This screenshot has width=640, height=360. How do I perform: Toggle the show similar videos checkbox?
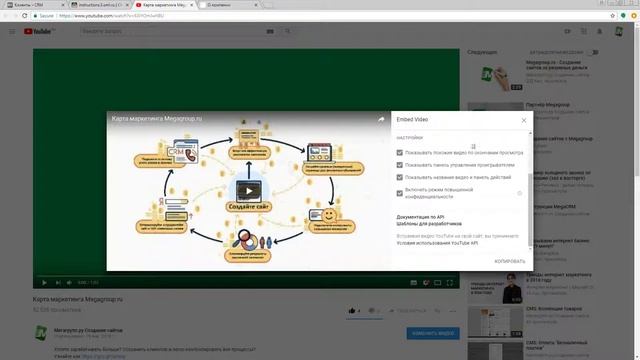tap(400, 153)
